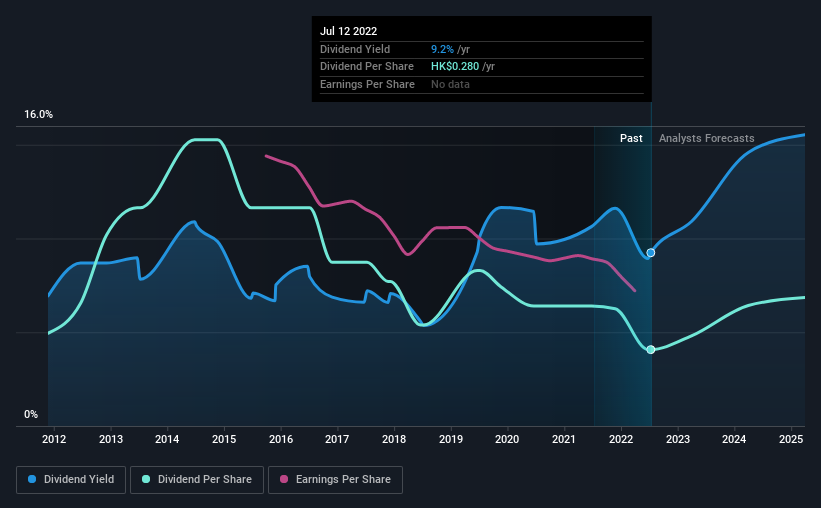Click the tooltip Dividend Yield row label
The image size is (821, 508).
355,49
